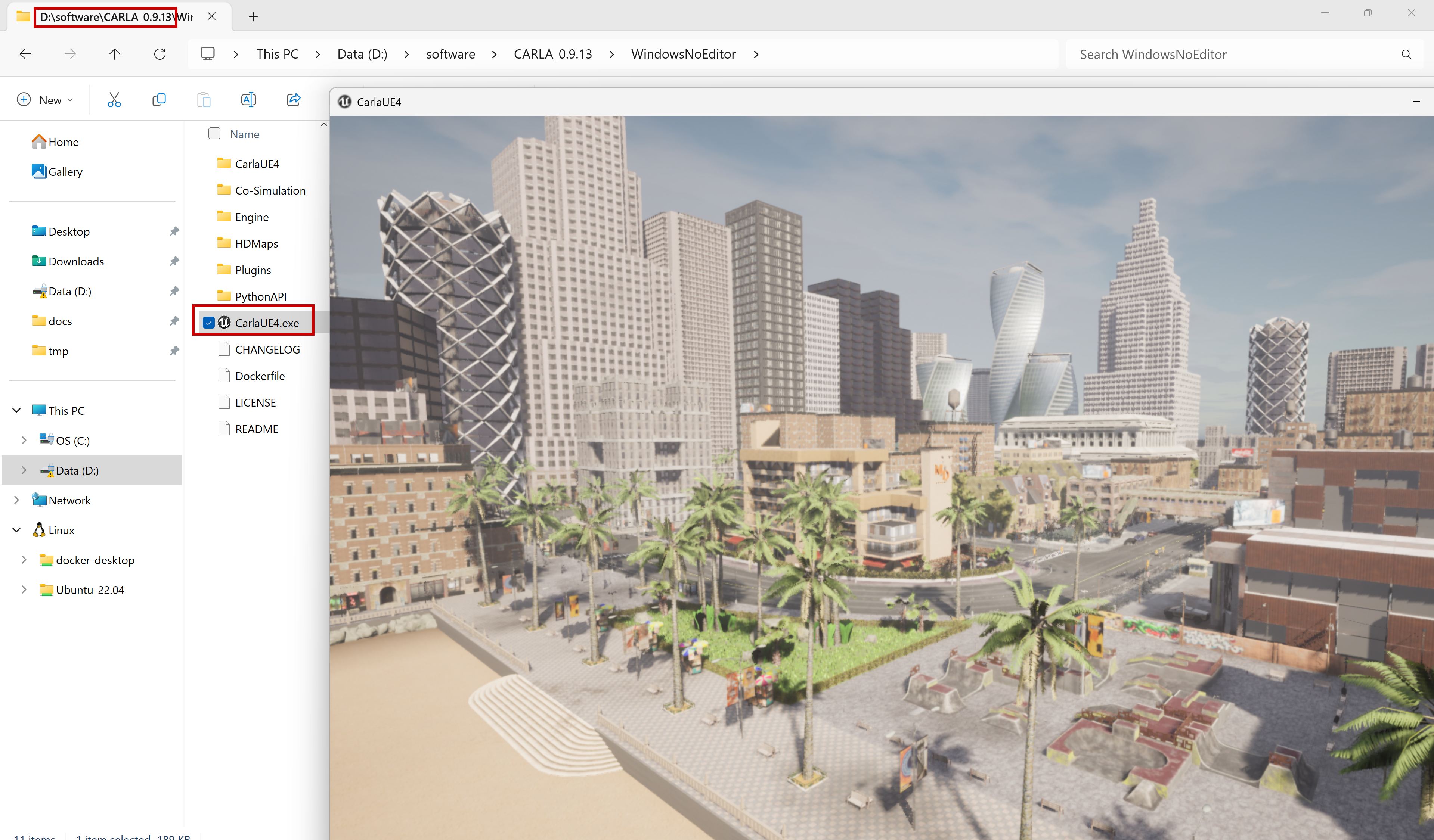Viewport: 1434px width, 840px height.
Task: Open the New dropdown menu
Action: pos(46,100)
